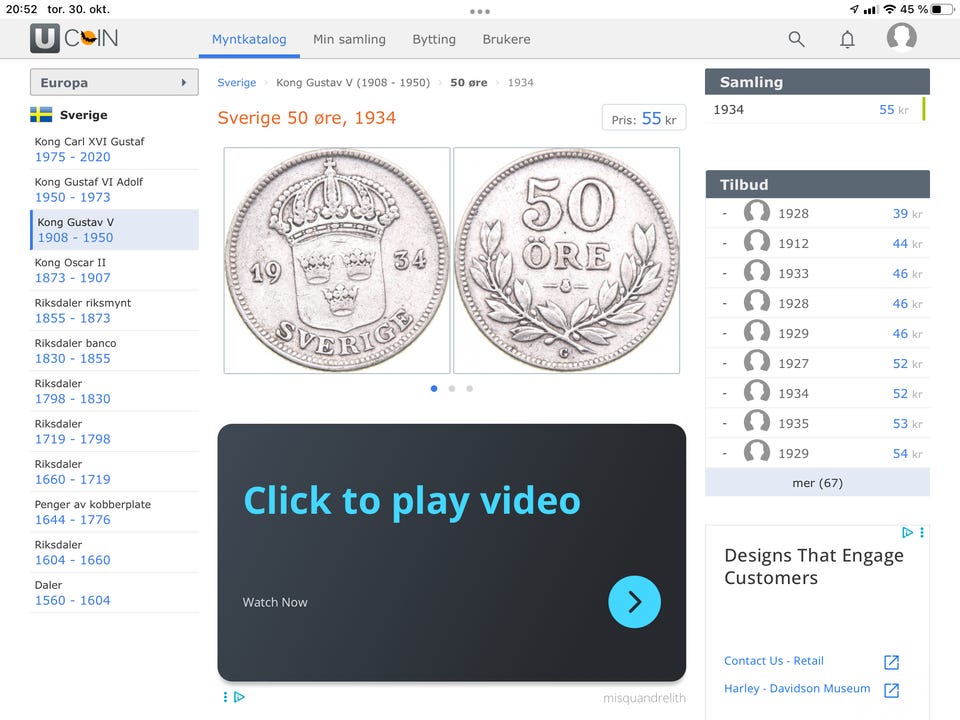Image resolution: width=960 pixels, height=720 pixels.
Task: Open the Min samling tab
Action: [349, 39]
